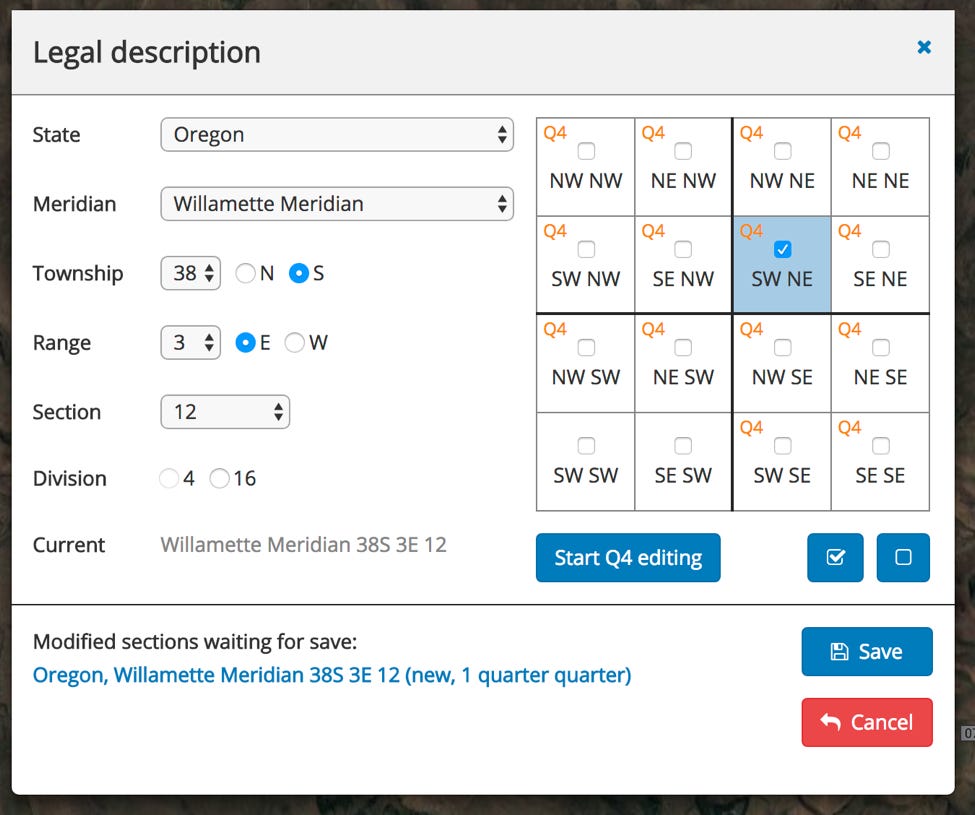Check the NW NE quarter checkbox

[x=782, y=151]
